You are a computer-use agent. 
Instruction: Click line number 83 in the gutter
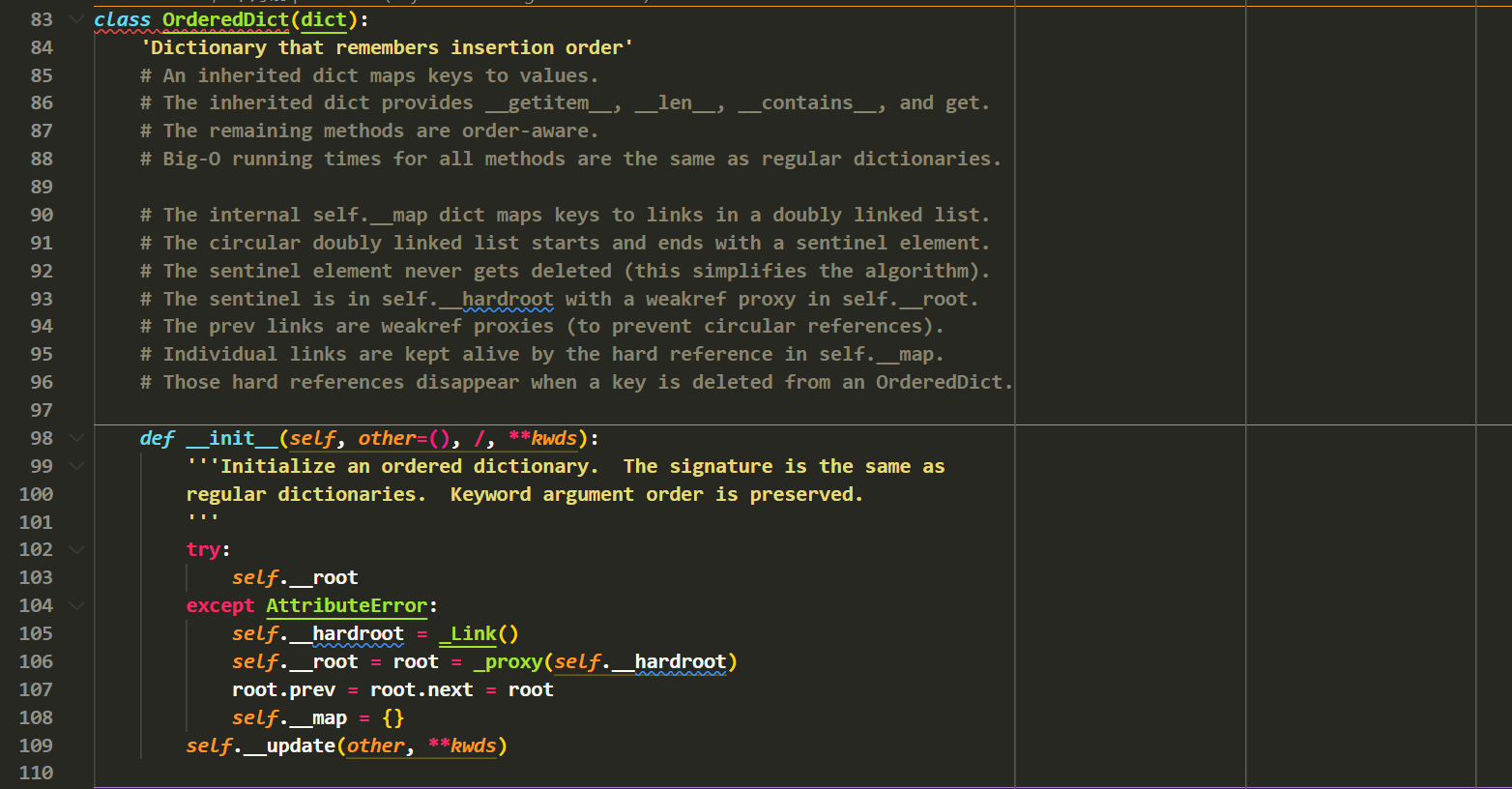41,19
